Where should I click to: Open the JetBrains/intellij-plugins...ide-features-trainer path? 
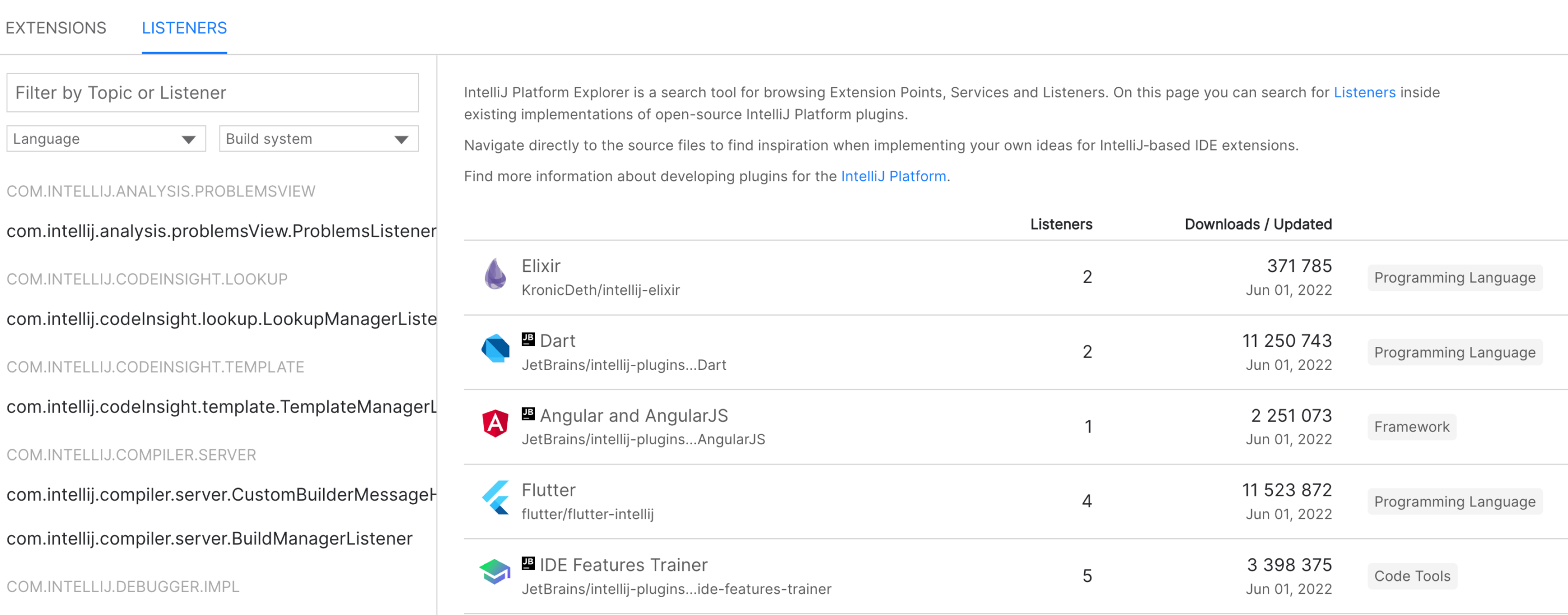pos(676,589)
